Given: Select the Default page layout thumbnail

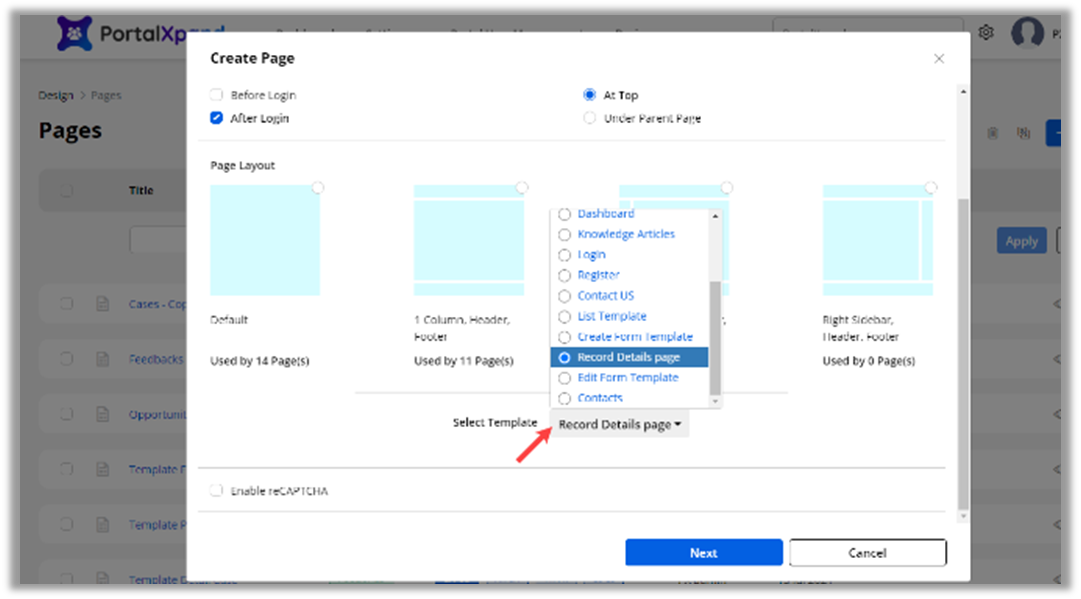Looking at the screenshot, I should (265, 240).
